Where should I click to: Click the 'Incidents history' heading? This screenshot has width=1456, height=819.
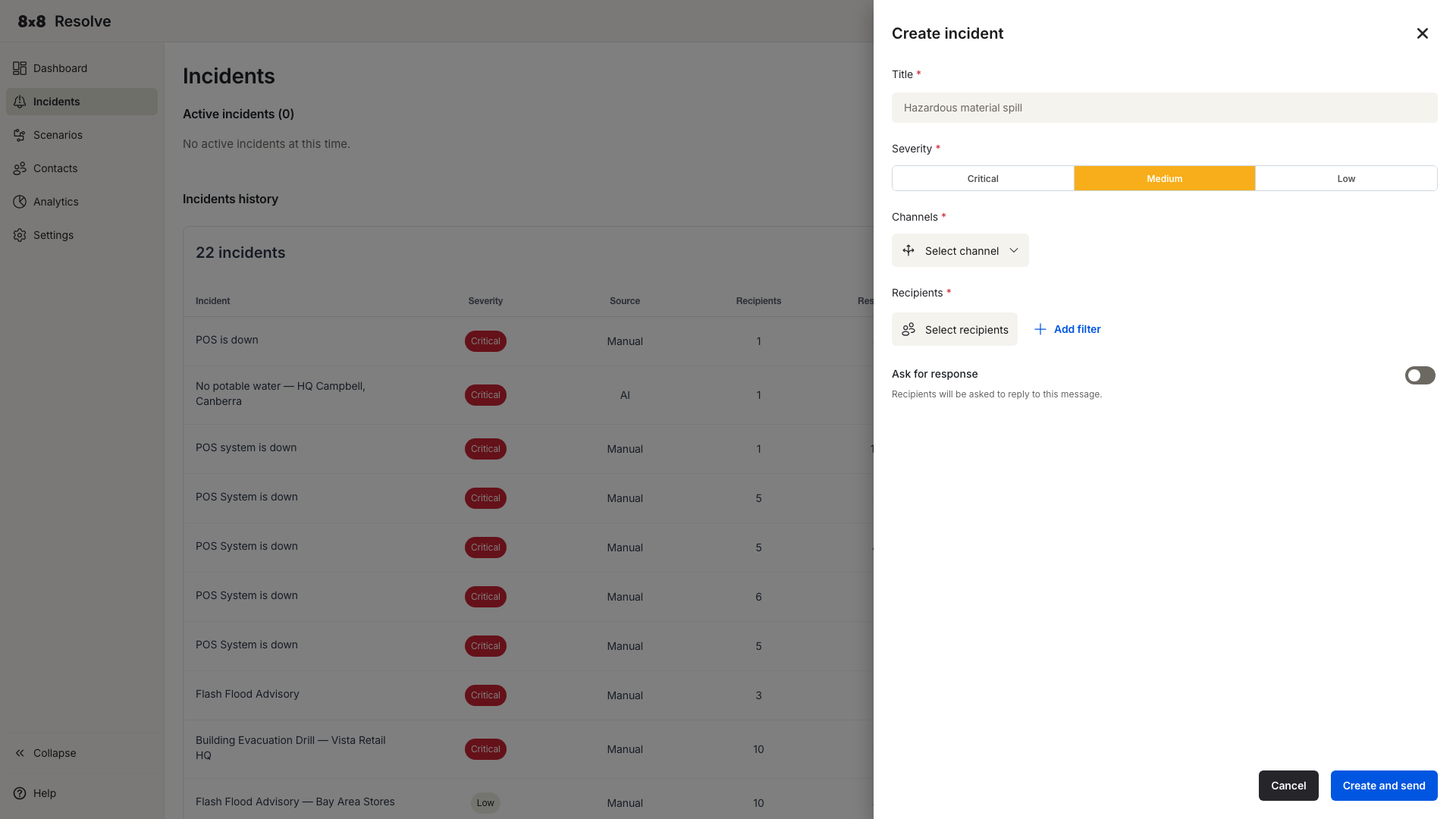pos(231,199)
